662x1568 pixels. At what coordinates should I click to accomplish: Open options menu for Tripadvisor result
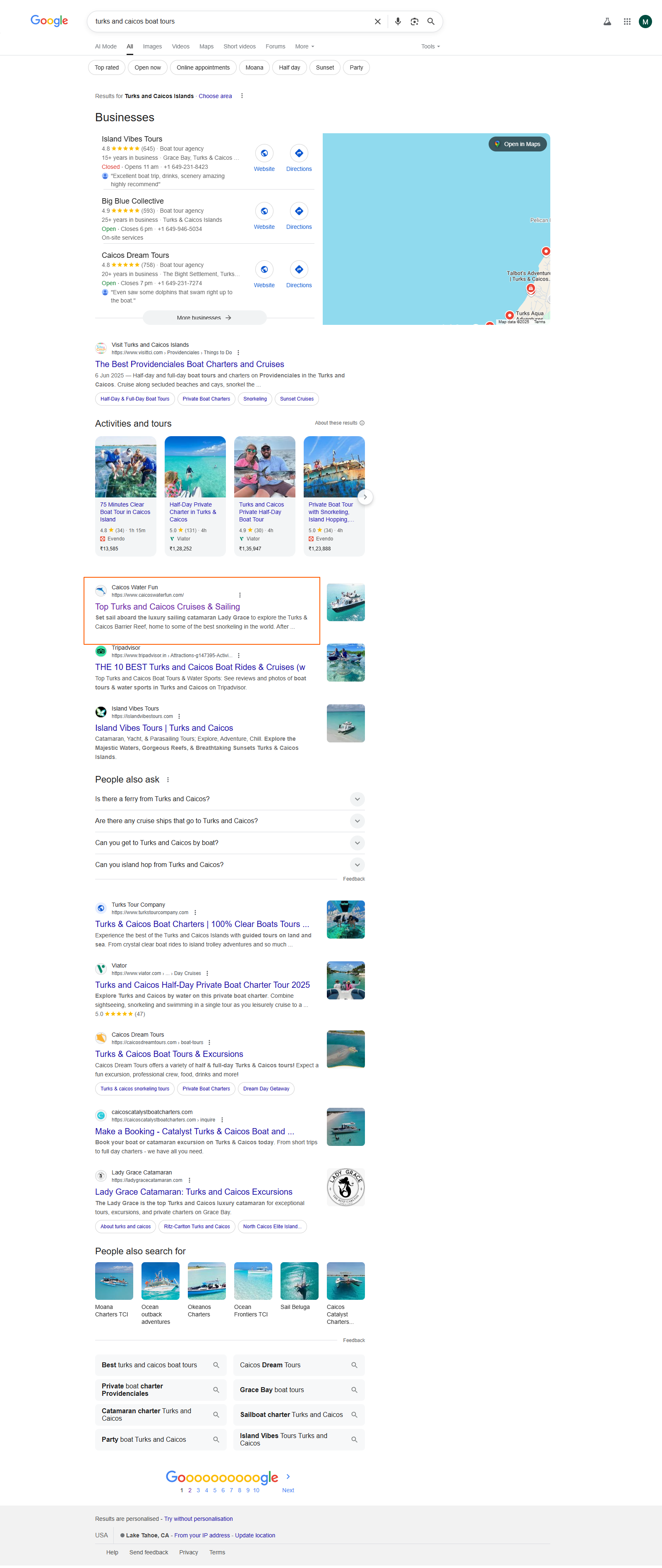coord(238,656)
